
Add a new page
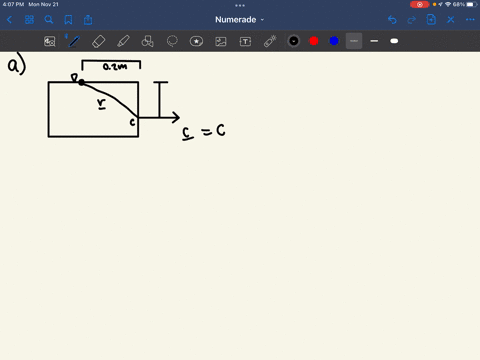431,20
